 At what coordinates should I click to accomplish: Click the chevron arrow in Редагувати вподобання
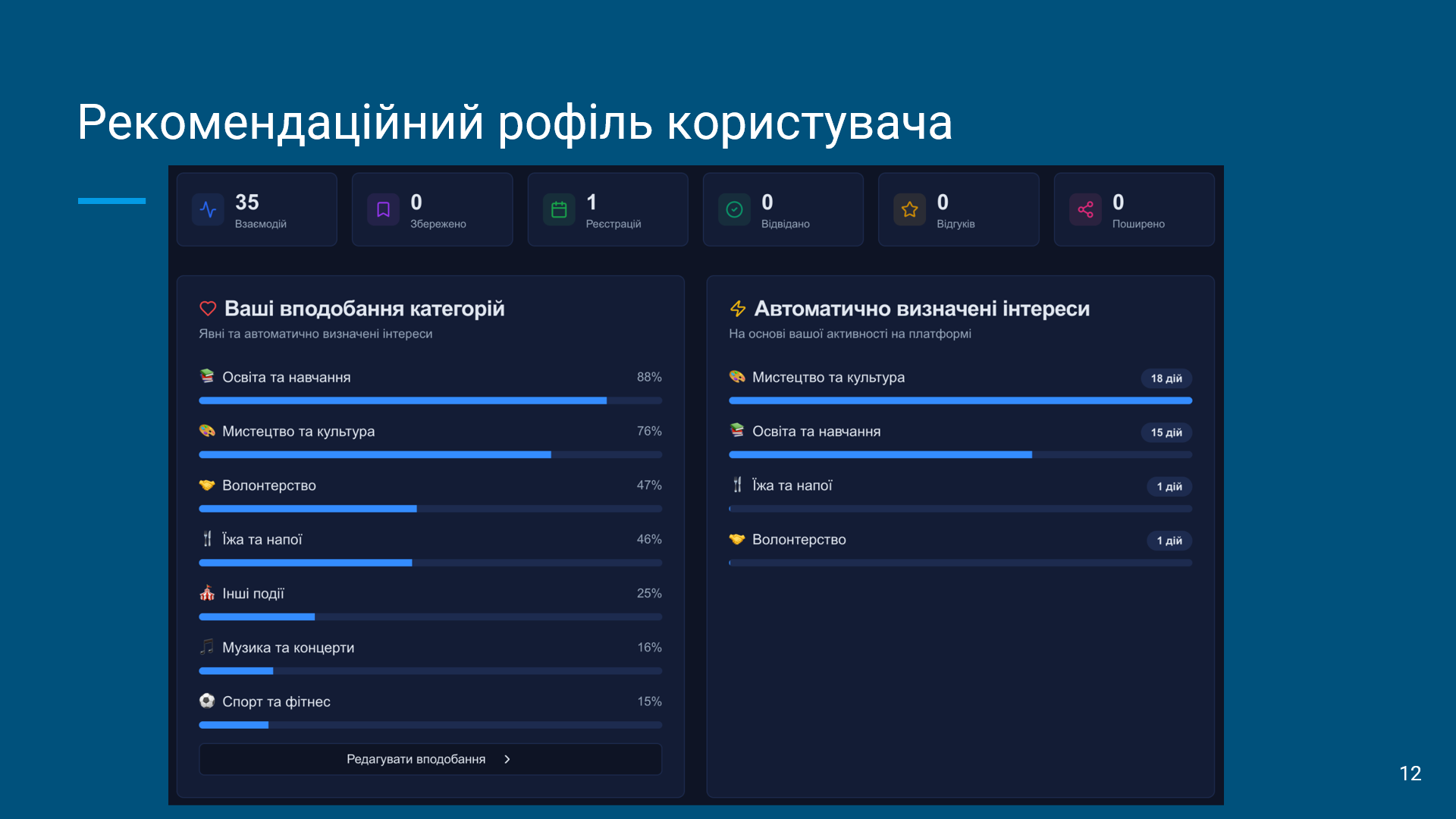pos(507,759)
